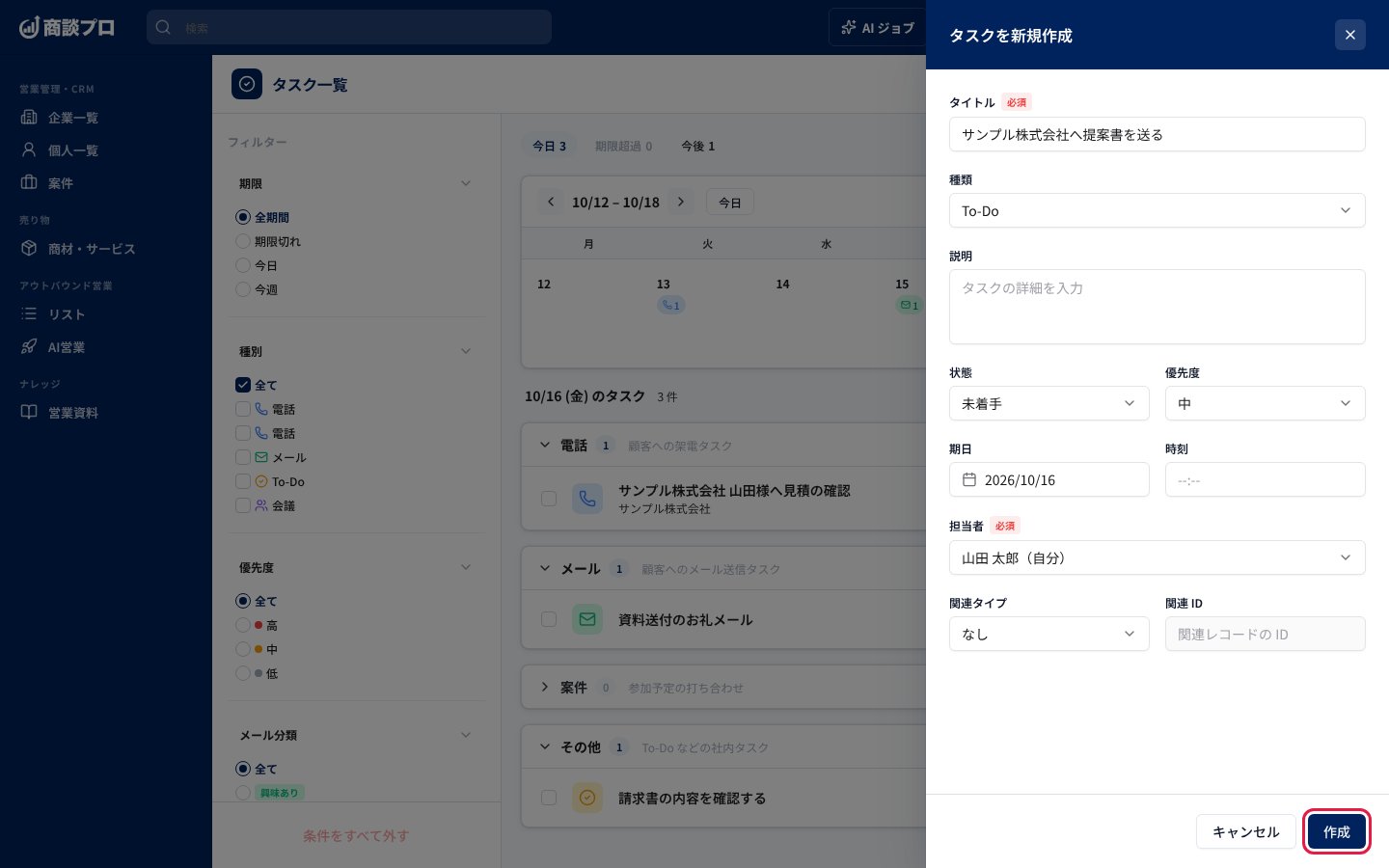Go to next week in calendar

click(681, 203)
